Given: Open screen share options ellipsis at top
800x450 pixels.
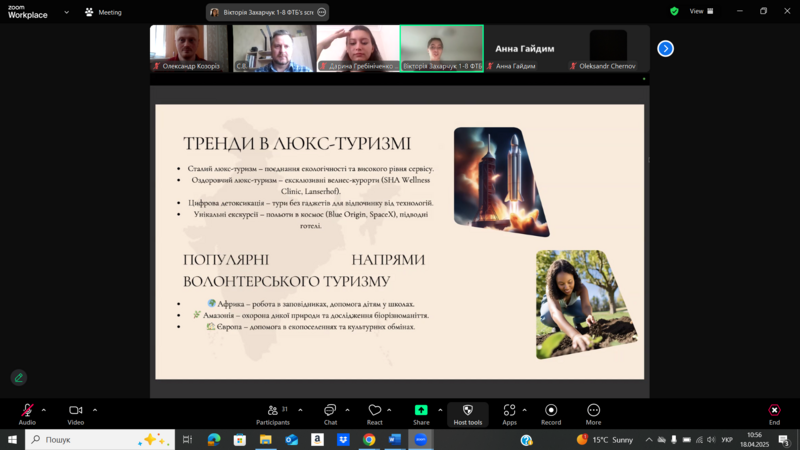Looking at the screenshot, I should click(321, 12).
